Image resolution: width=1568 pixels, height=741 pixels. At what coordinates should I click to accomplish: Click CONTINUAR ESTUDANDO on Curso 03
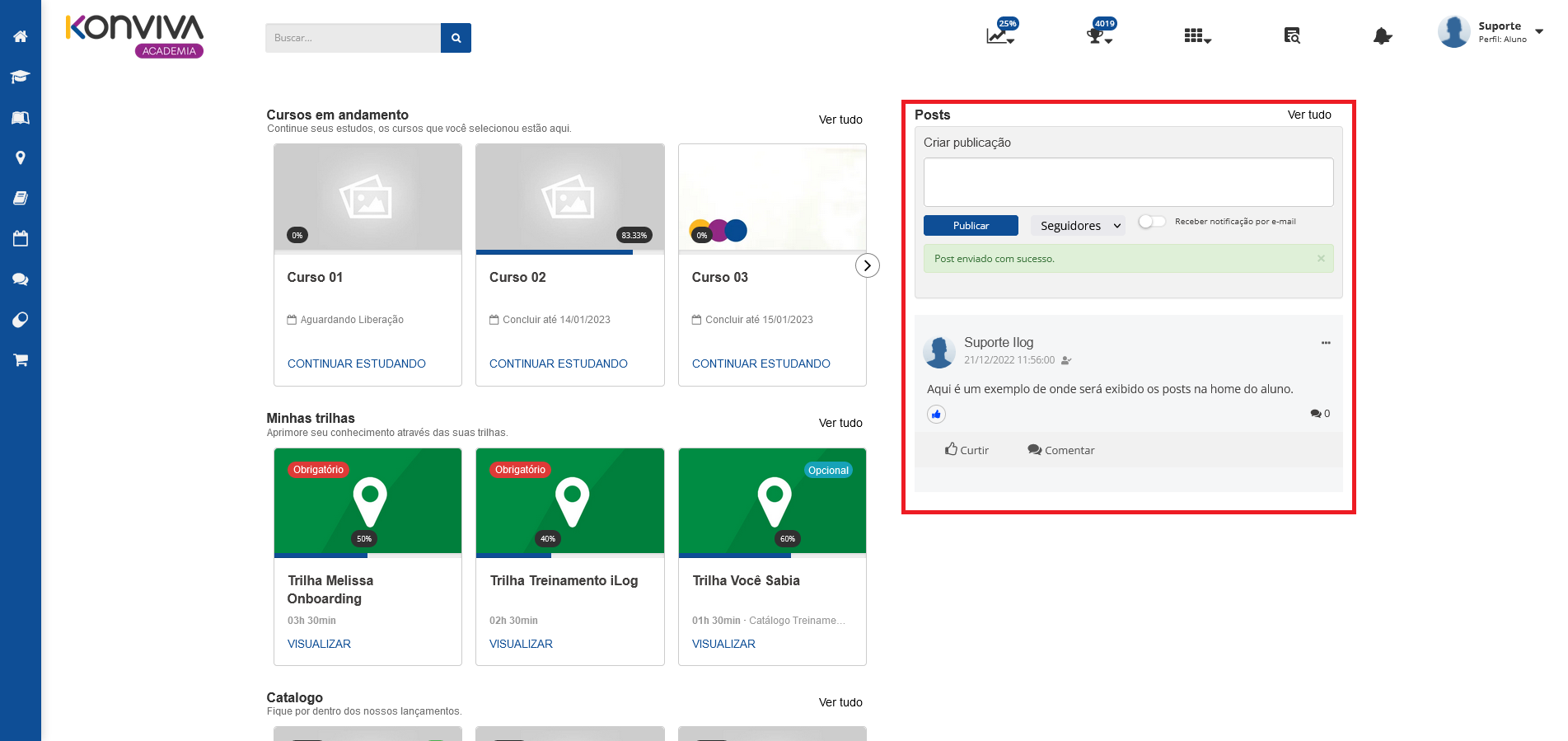(761, 363)
